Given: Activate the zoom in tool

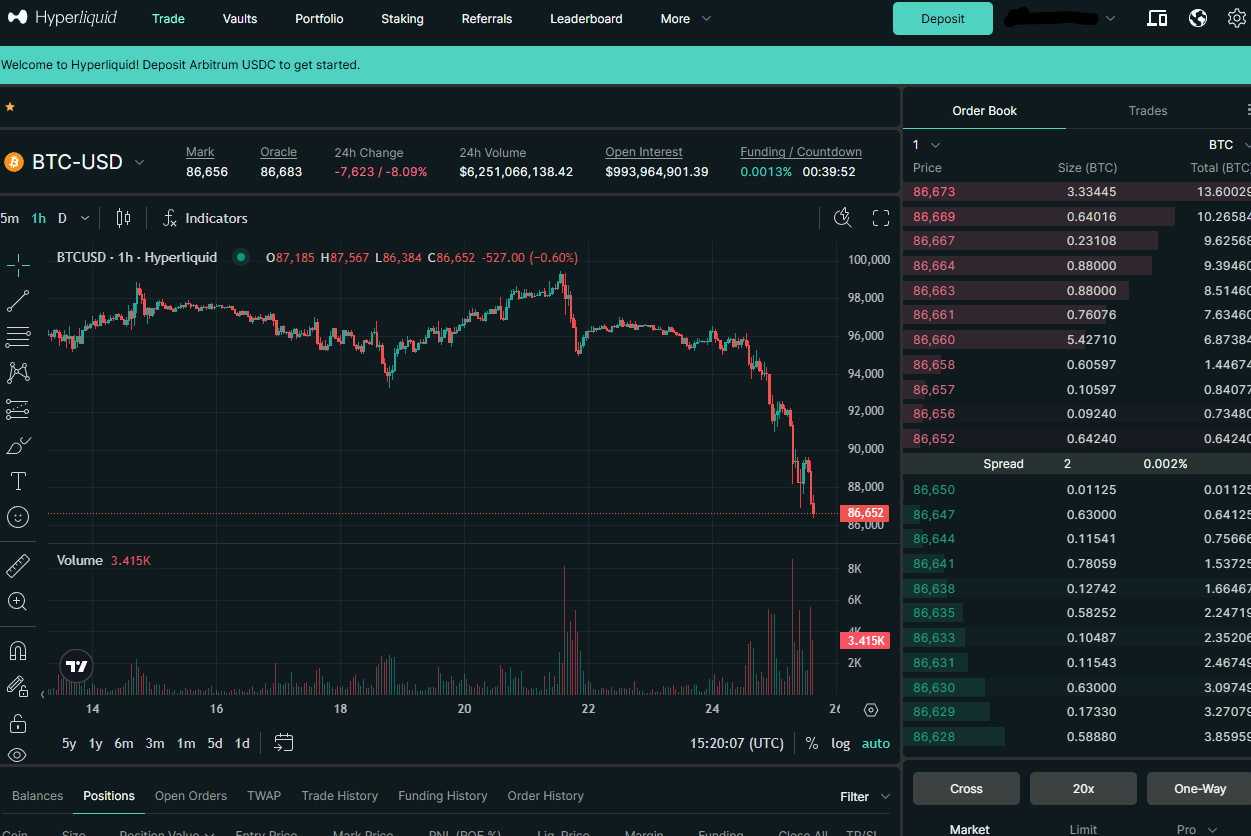Looking at the screenshot, I should 18,602.
